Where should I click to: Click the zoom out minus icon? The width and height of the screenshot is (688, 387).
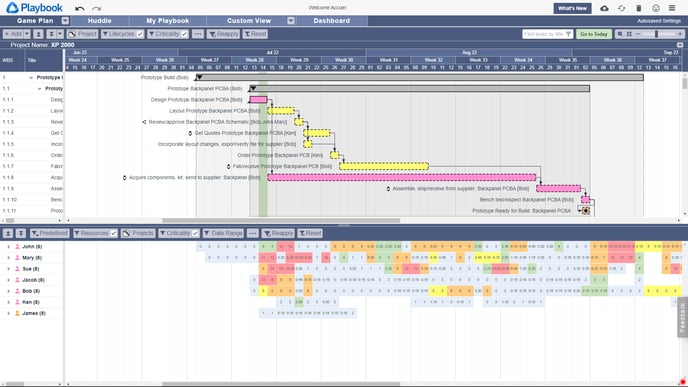pyautogui.click(x=638, y=34)
